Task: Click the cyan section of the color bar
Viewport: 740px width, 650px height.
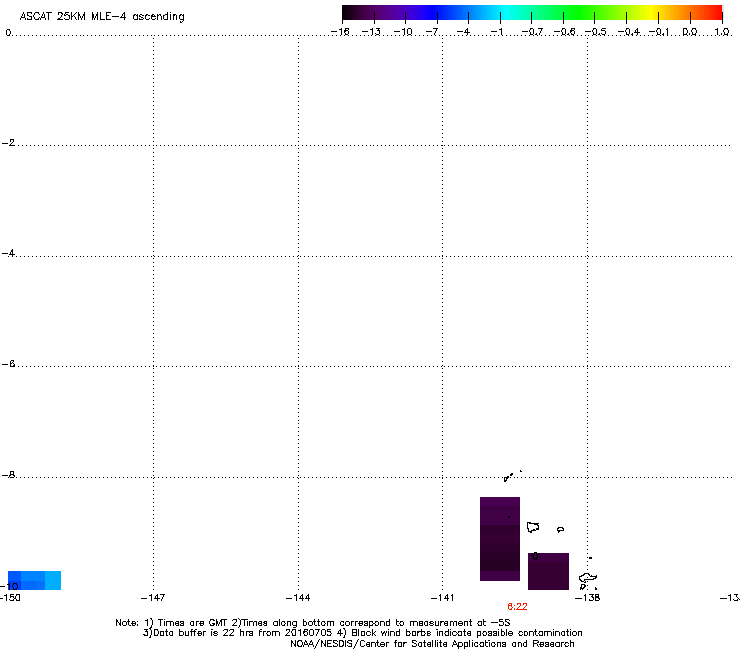Action: click(x=507, y=13)
